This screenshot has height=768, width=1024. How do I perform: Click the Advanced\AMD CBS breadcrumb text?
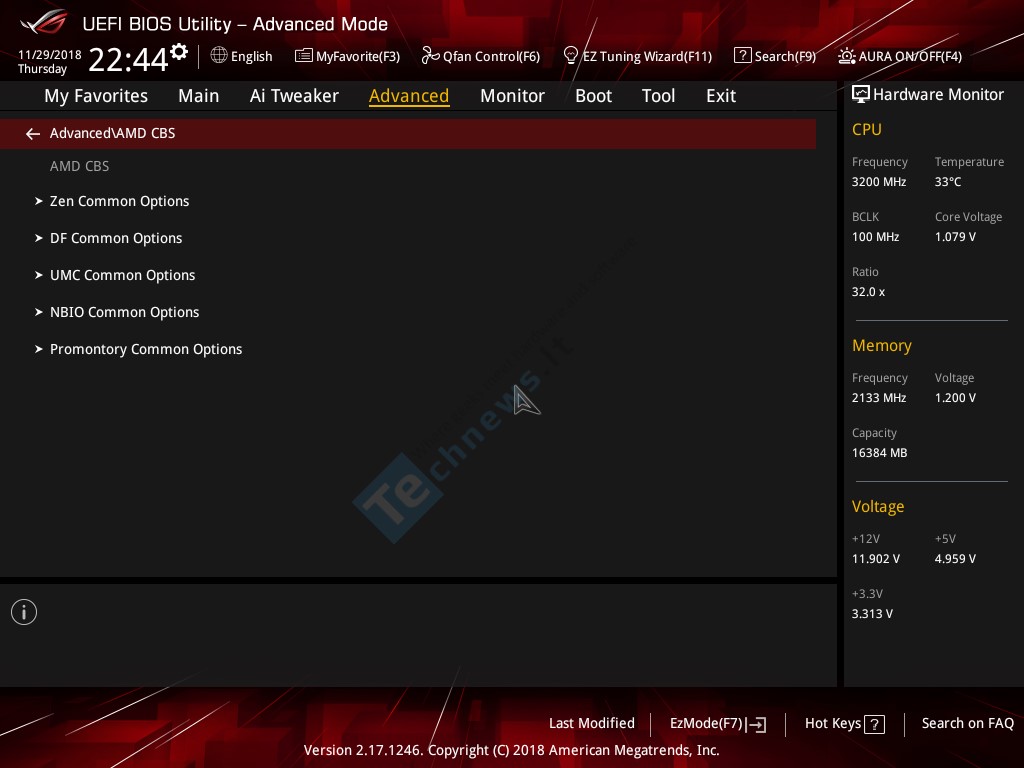click(x=112, y=133)
